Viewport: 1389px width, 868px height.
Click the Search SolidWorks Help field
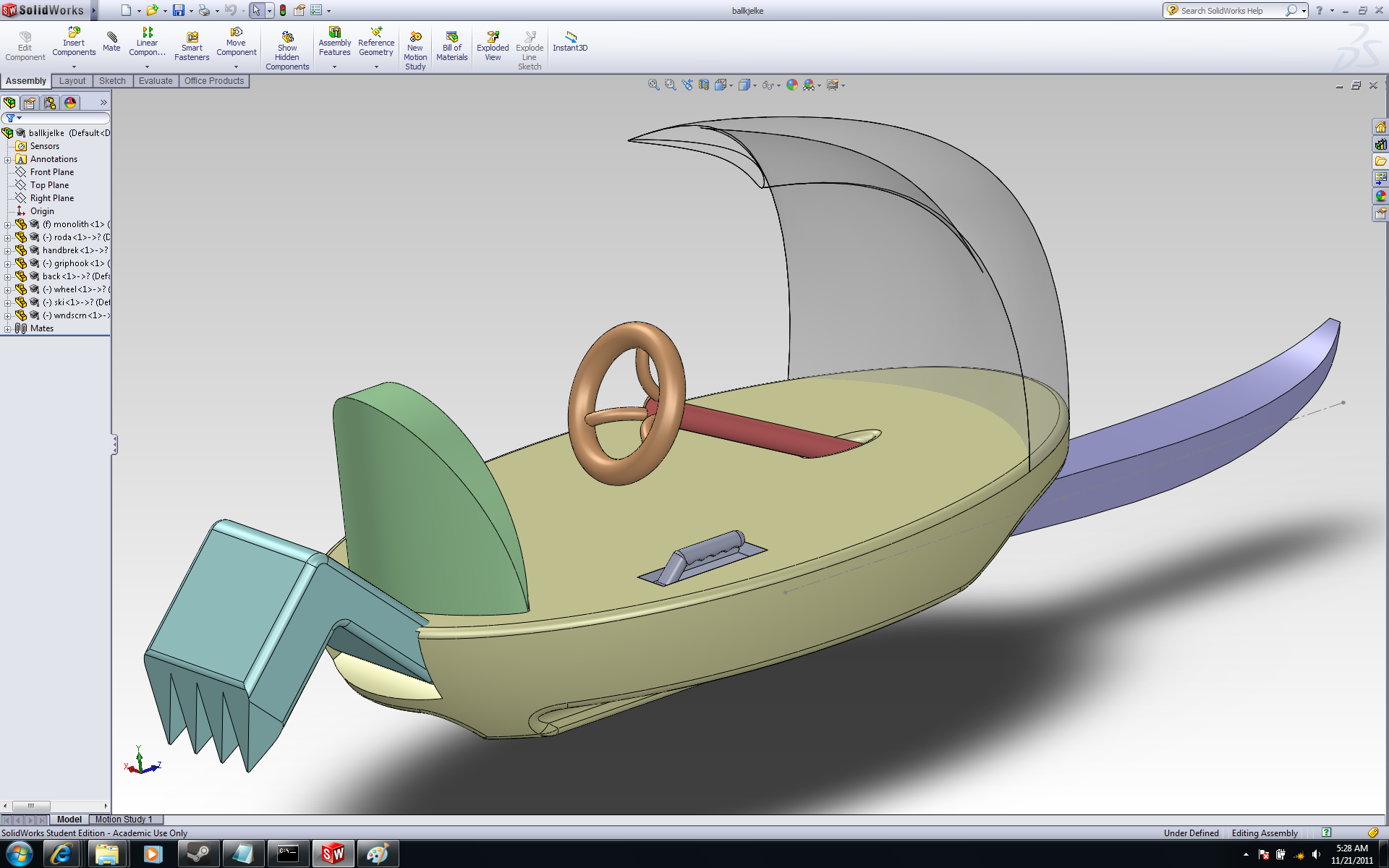(x=1231, y=10)
